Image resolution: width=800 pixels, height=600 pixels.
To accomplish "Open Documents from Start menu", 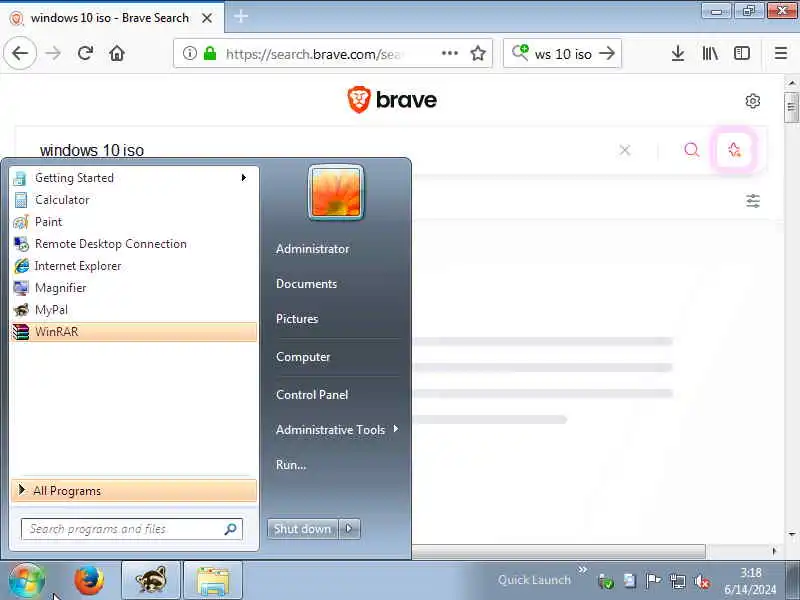I will pyautogui.click(x=306, y=284).
